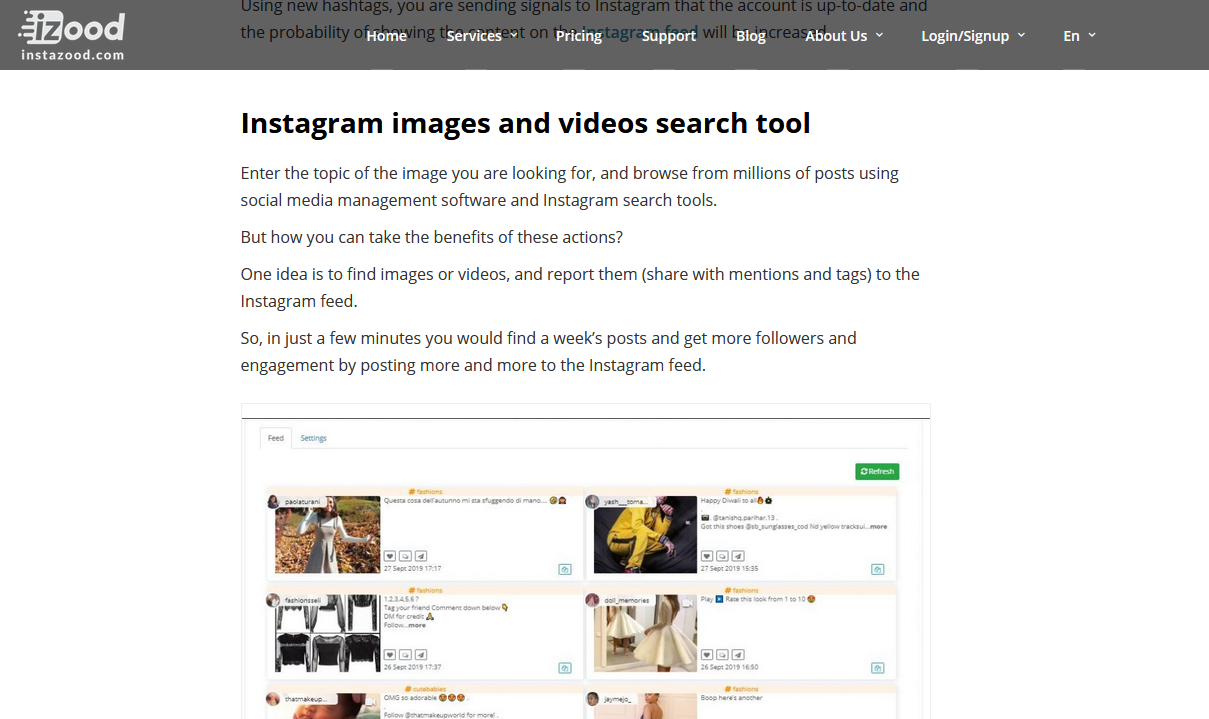
Task: Switch to the Settings tab
Action: tap(314, 438)
